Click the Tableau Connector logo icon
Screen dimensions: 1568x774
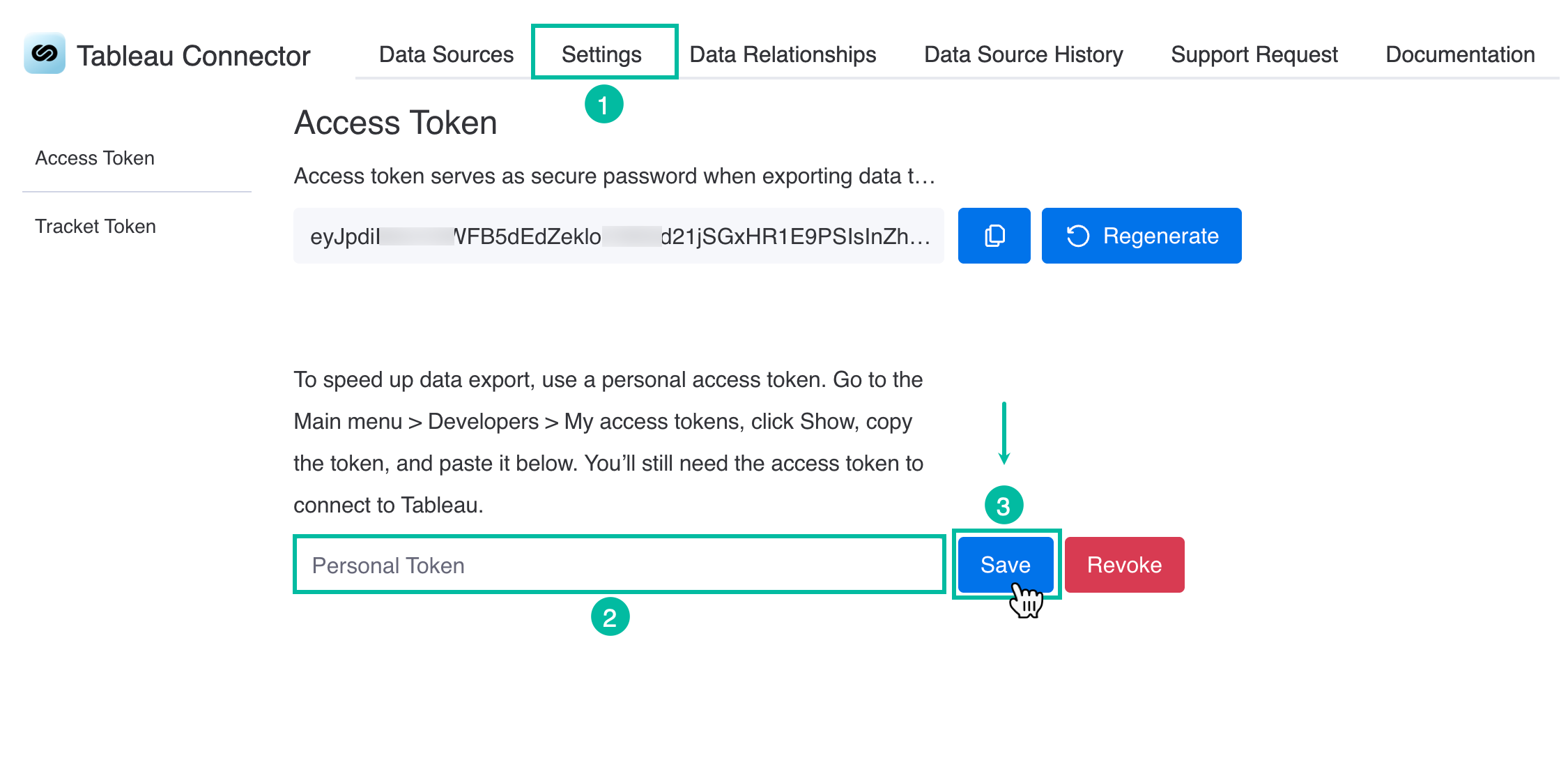(45, 53)
